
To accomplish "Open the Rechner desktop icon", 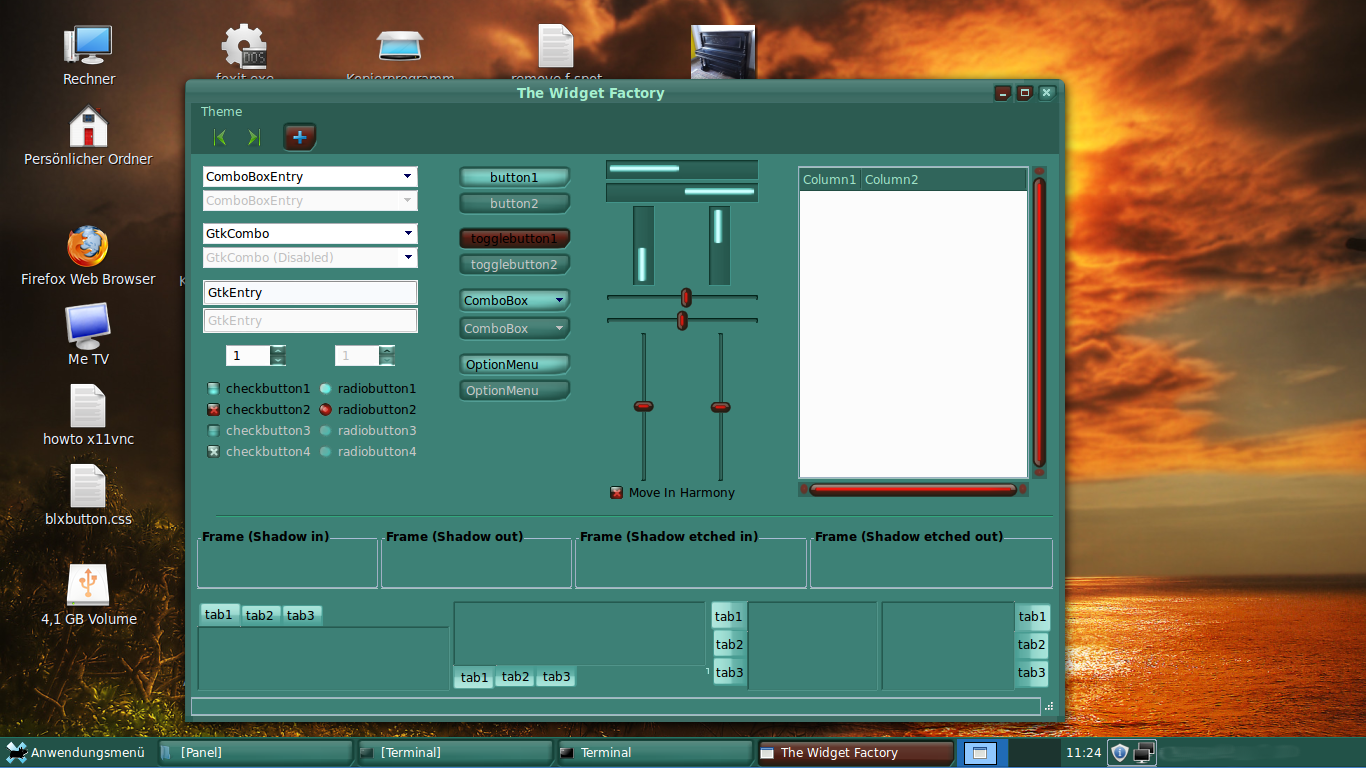I will pyautogui.click(x=89, y=45).
